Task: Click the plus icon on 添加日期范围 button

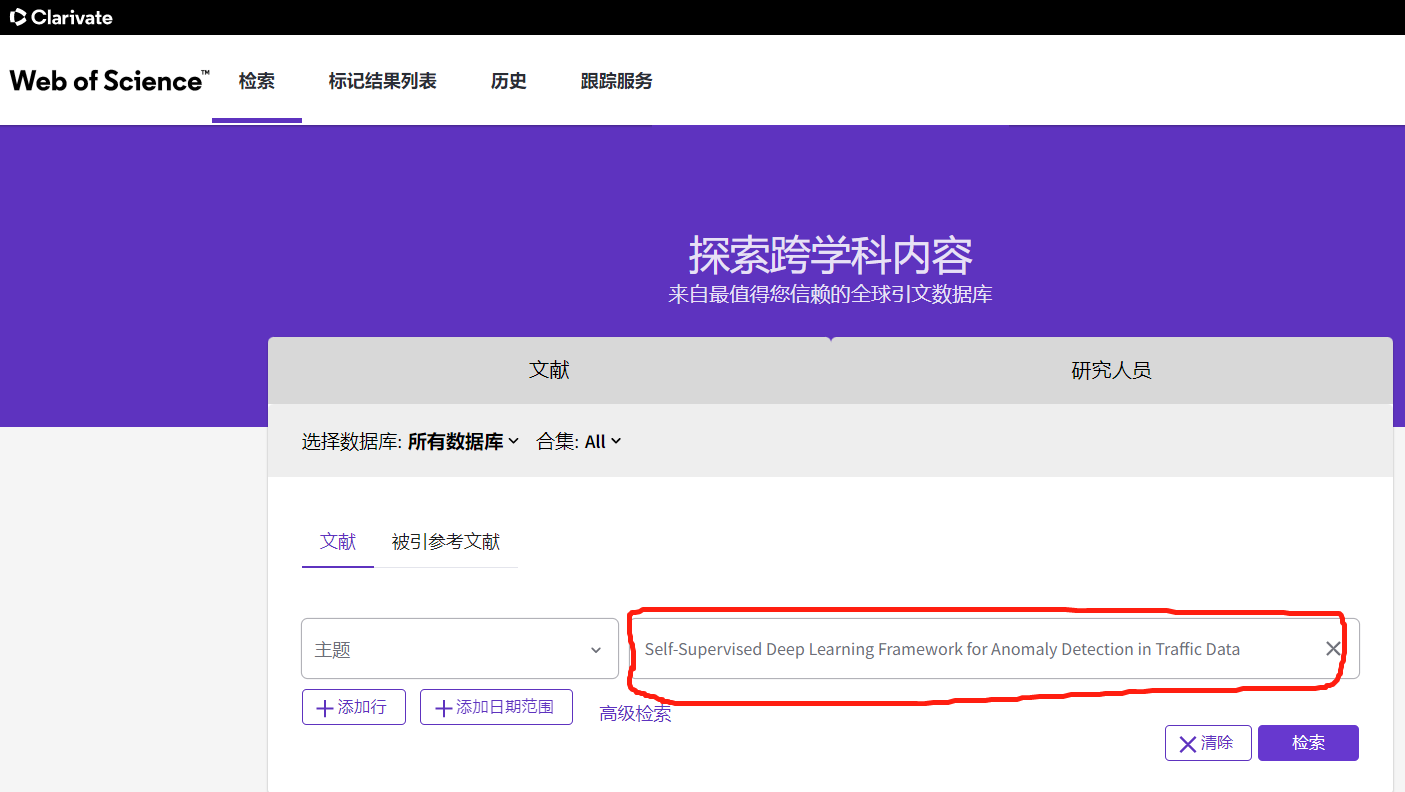Action: [443, 707]
